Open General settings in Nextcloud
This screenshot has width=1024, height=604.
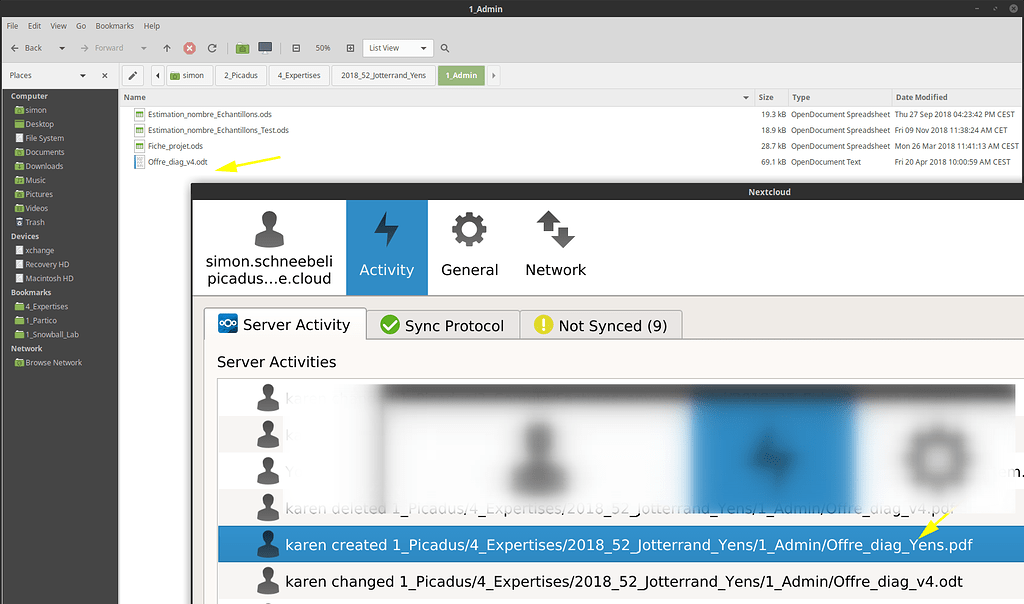pyautogui.click(x=470, y=248)
